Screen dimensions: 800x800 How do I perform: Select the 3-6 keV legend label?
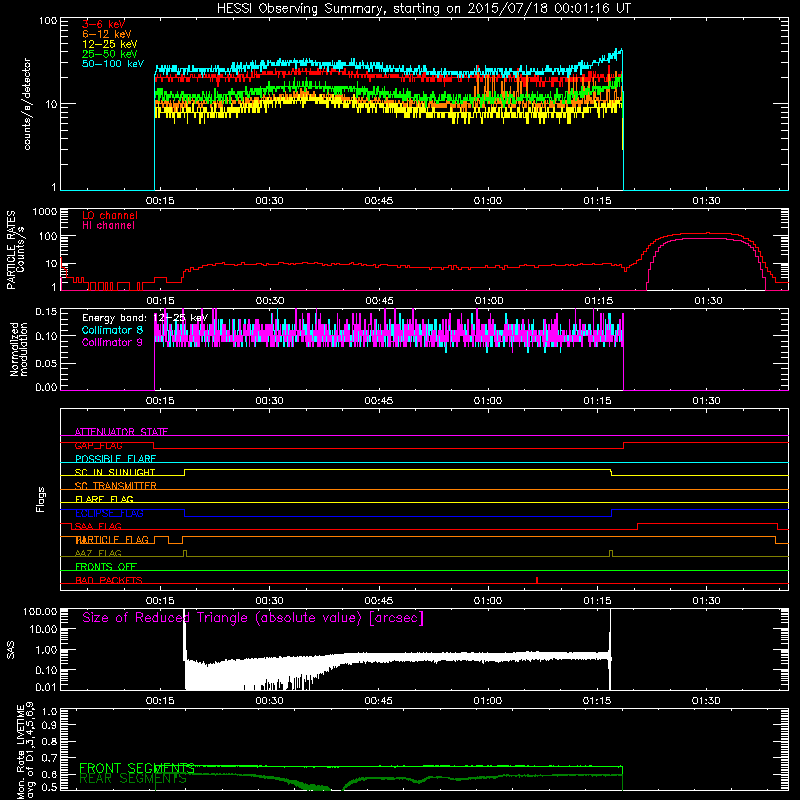[x=103, y=24]
